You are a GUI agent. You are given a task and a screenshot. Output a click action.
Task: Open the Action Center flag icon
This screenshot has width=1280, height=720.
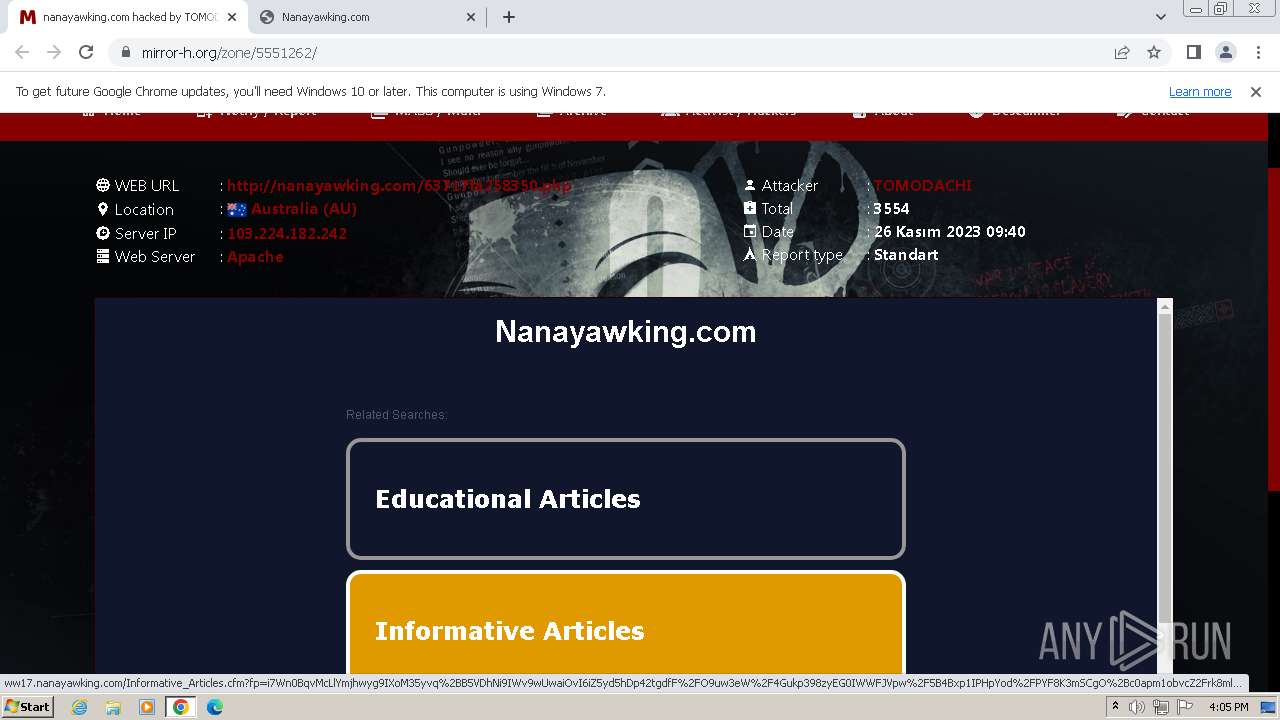pyautogui.click(x=1185, y=707)
